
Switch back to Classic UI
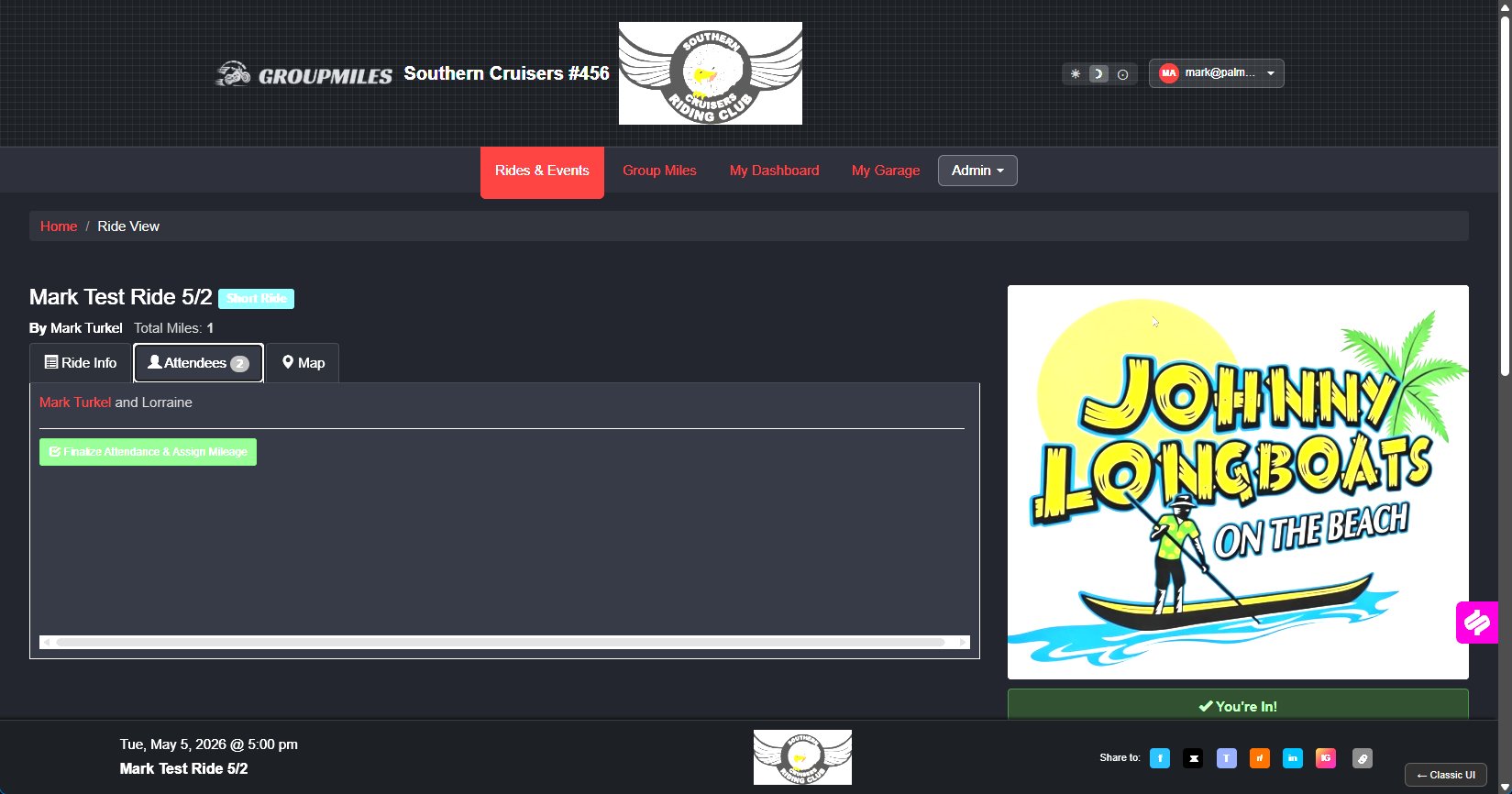point(1446,775)
